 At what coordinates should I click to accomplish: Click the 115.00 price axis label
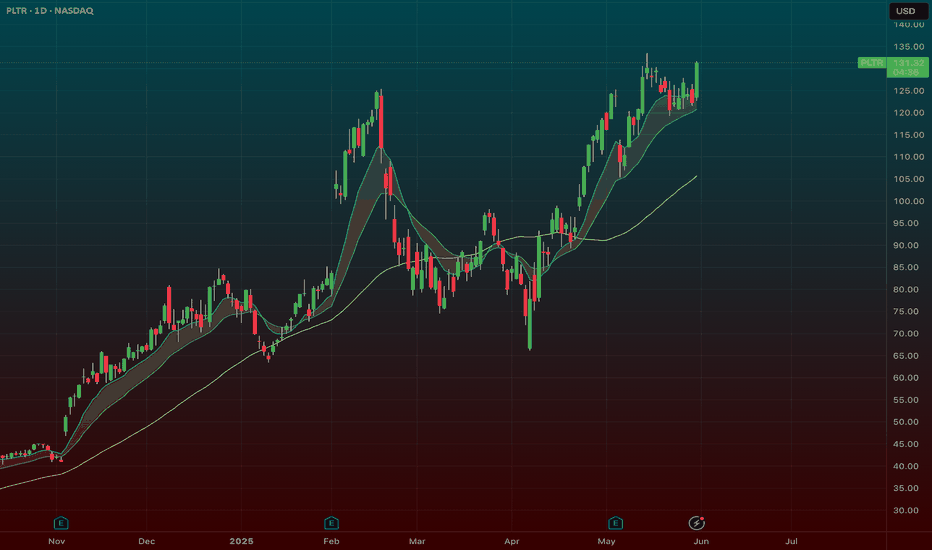[909, 135]
